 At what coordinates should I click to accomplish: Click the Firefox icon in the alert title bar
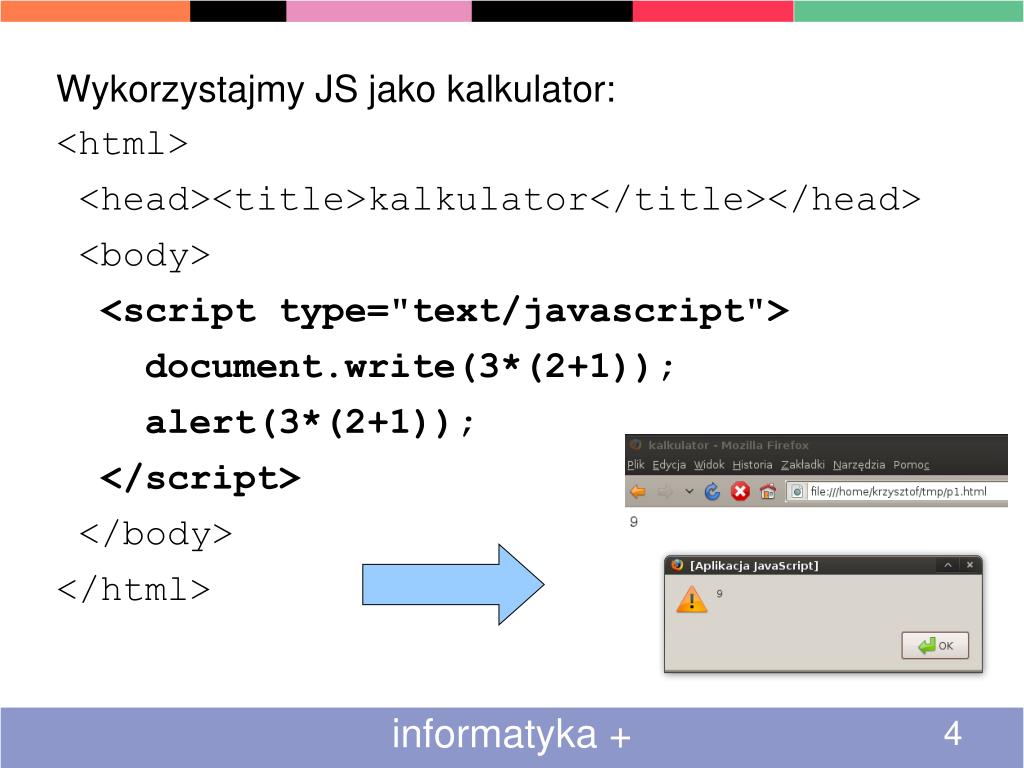tap(677, 565)
